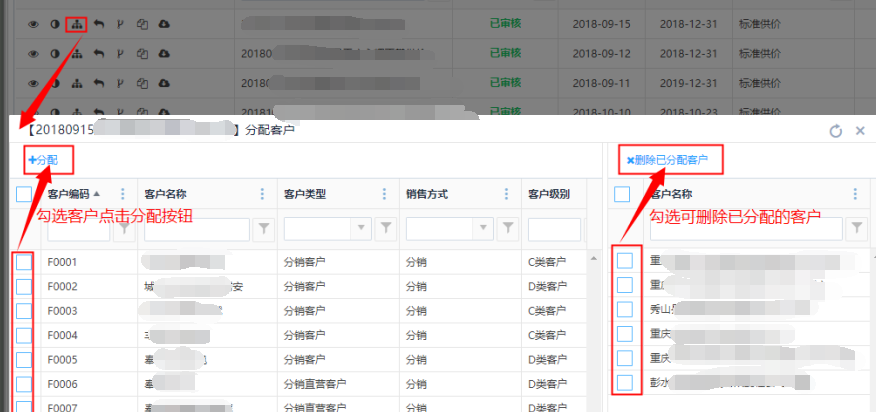The width and height of the screenshot is (876, 412).
Task: Click the cloud download icon in third row
Action: (164, 82)
